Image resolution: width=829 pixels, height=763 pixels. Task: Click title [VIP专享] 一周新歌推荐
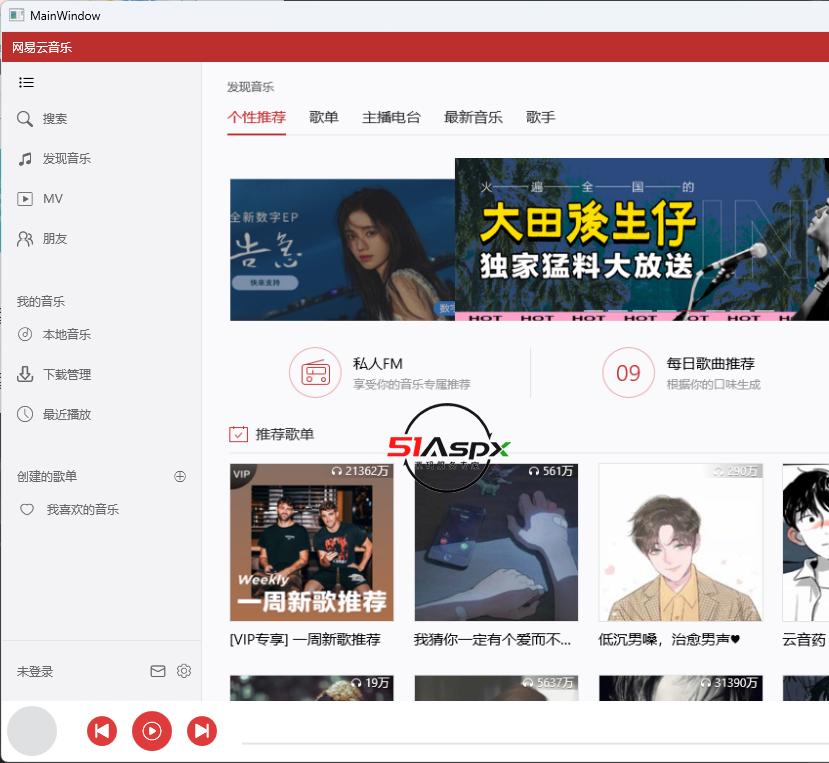pos(305,640)
